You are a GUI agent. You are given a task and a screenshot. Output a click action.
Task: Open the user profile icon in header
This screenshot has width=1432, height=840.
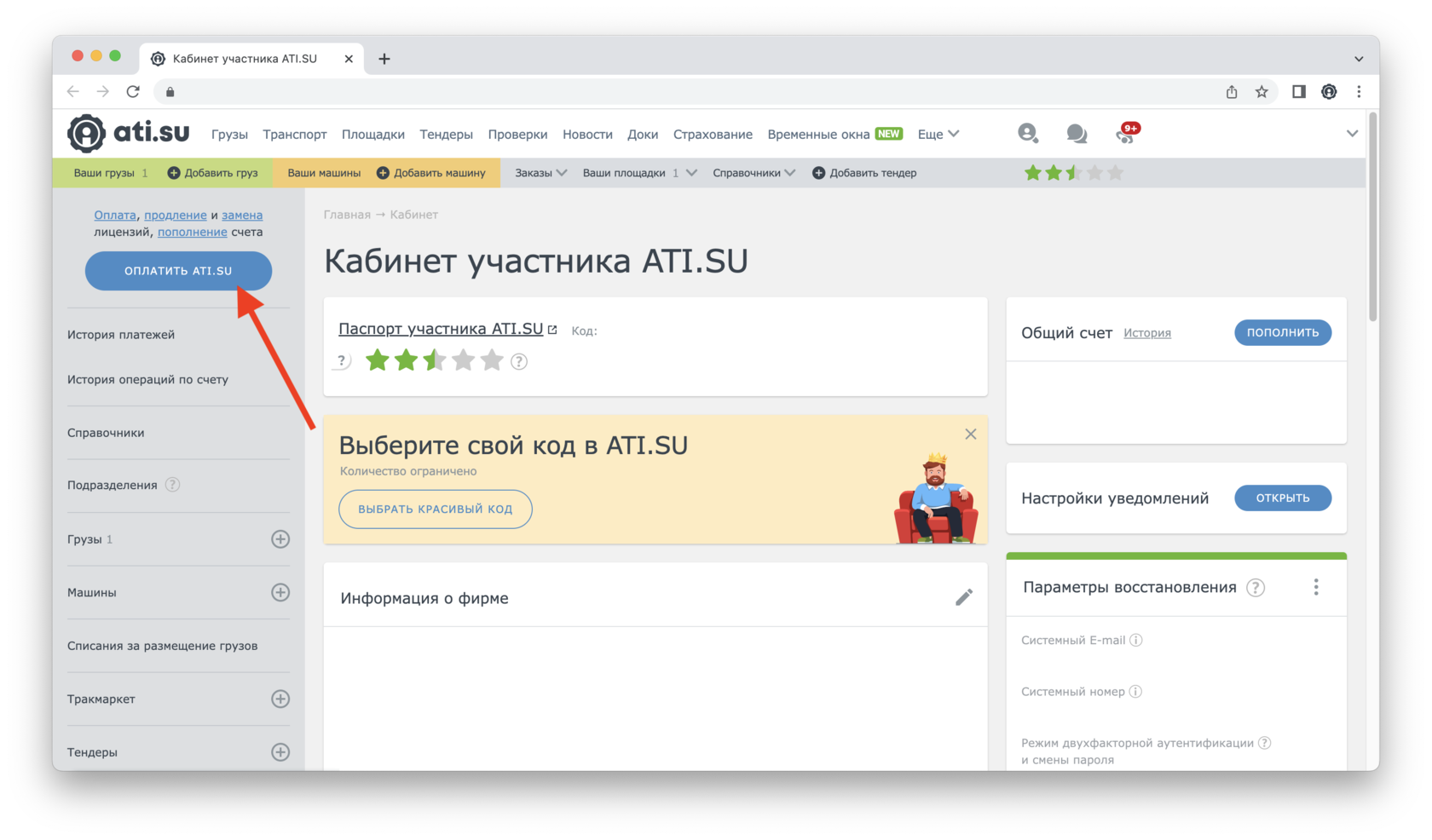click(x=1028, y=133)
